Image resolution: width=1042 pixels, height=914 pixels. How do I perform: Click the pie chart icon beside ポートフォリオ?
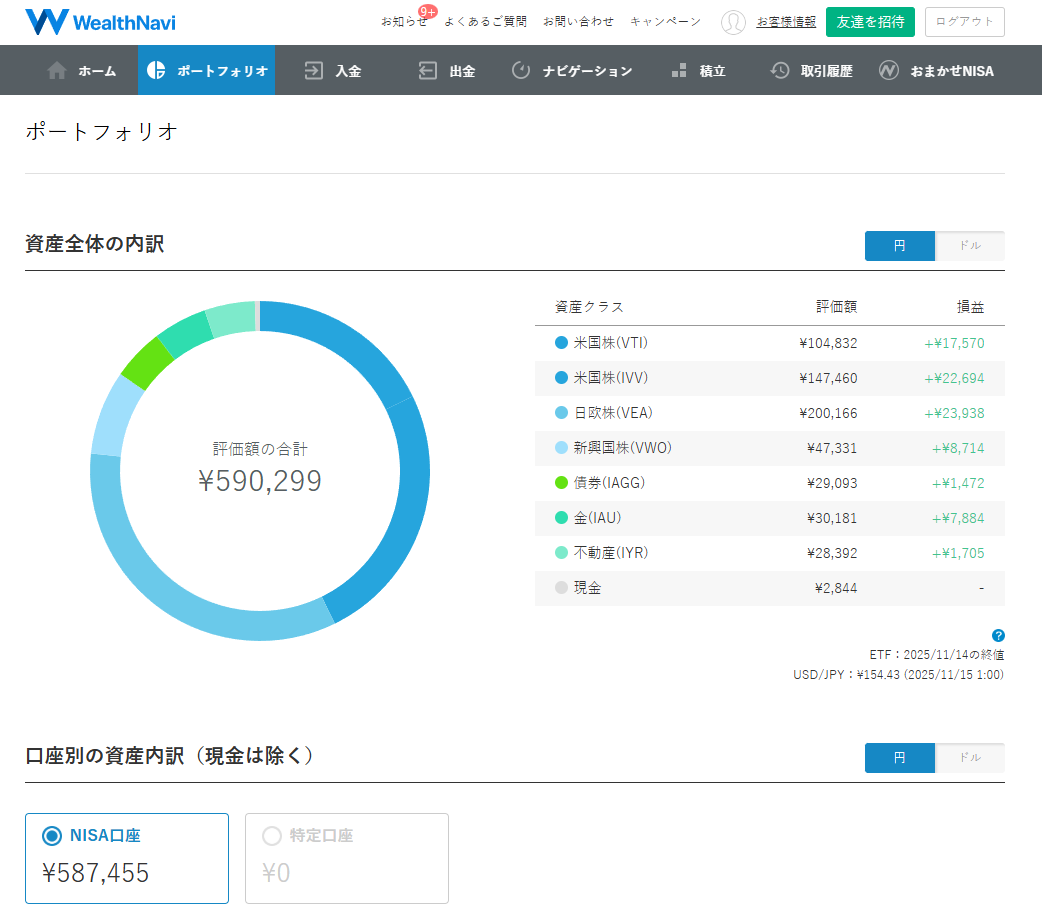[x=156, y=71]
